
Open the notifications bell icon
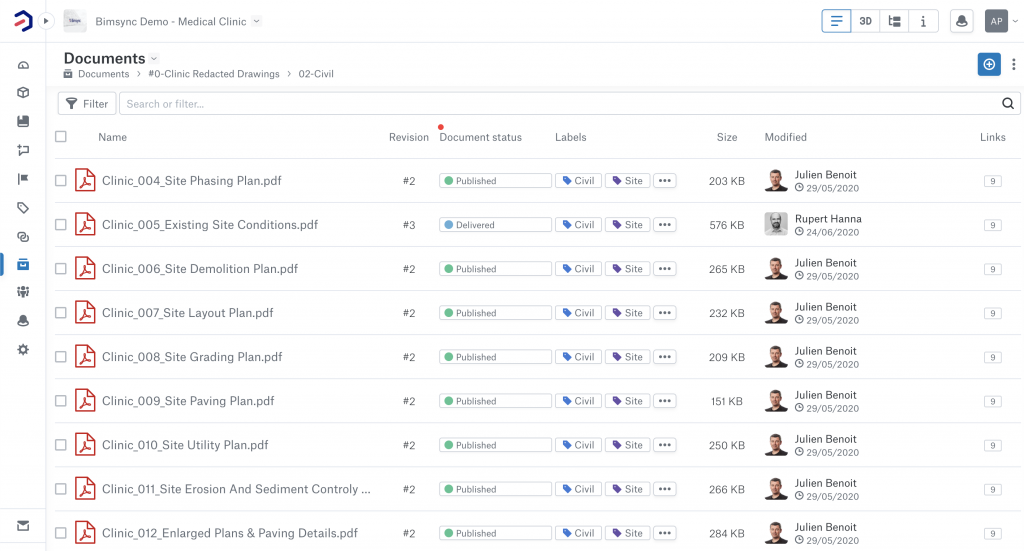(x=961, y=21)
